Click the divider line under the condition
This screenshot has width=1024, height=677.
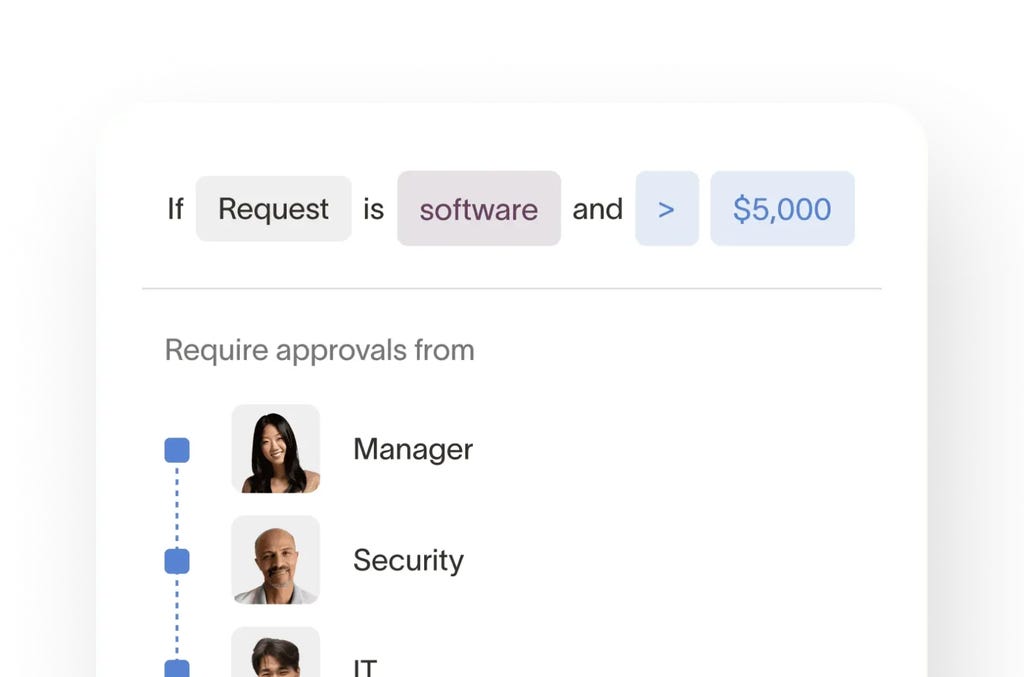click(x=511, y=289)
